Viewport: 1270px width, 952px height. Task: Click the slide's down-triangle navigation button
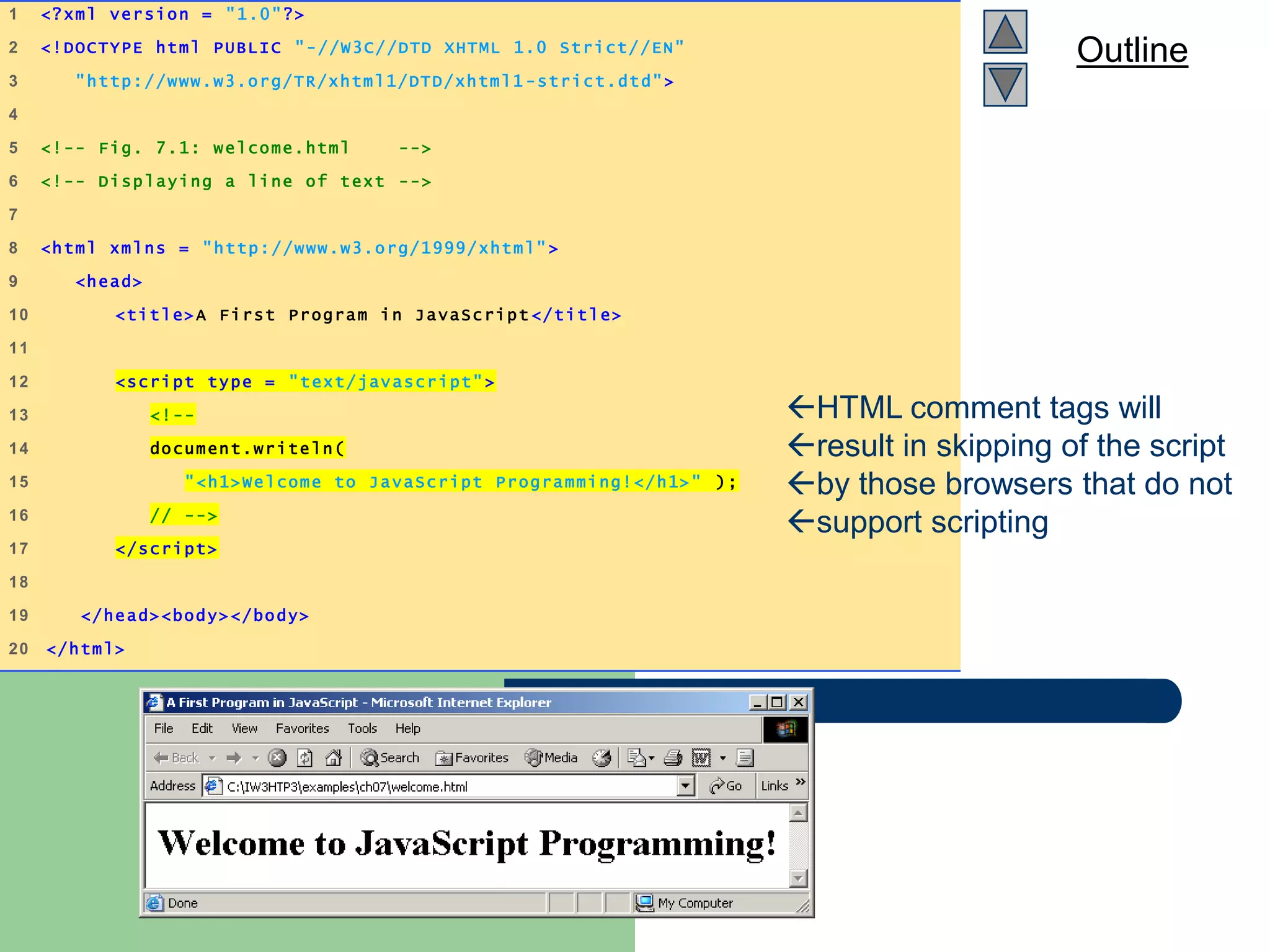(1005, 84)
